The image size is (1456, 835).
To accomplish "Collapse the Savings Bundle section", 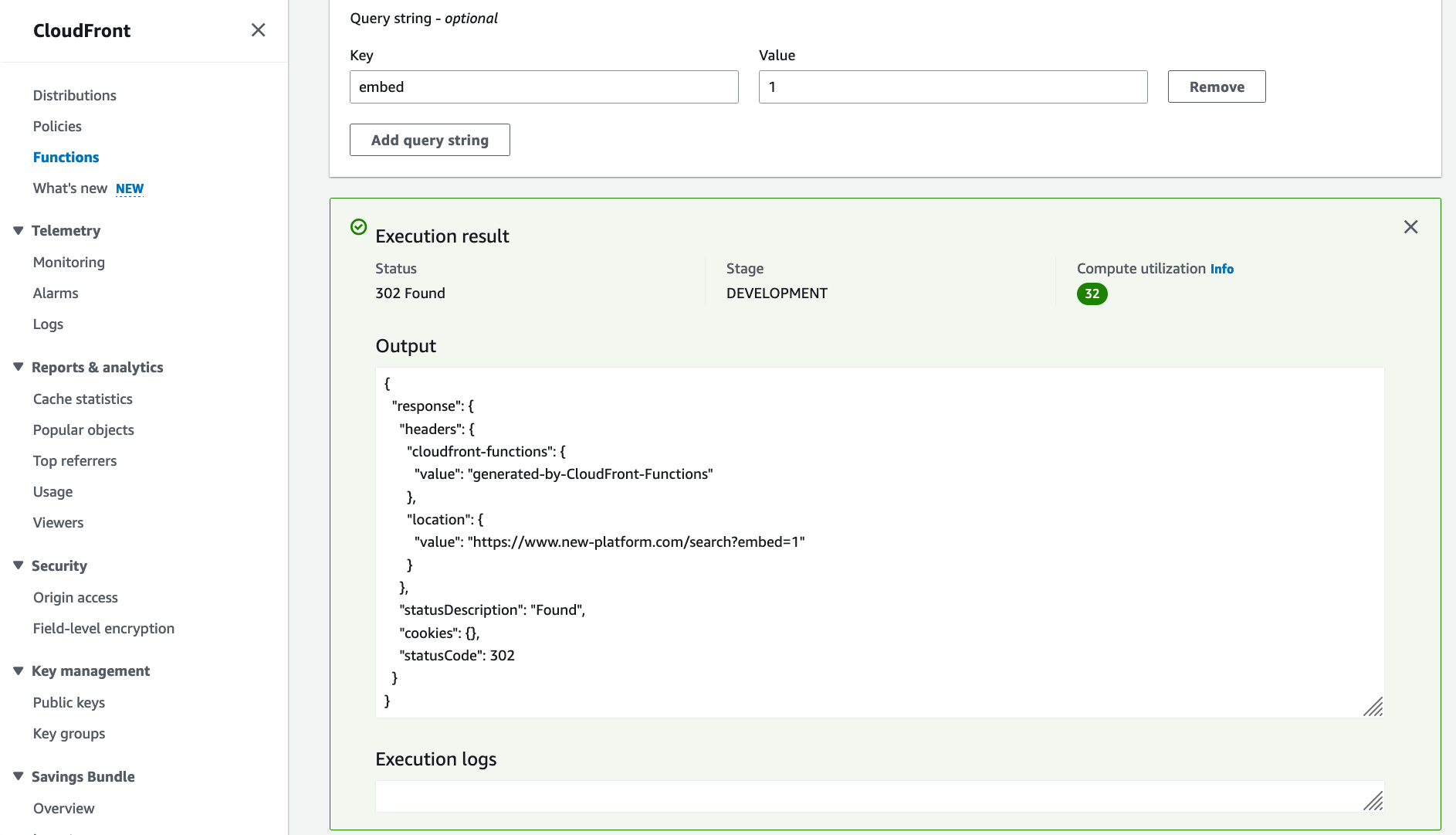I will [17, 776].
